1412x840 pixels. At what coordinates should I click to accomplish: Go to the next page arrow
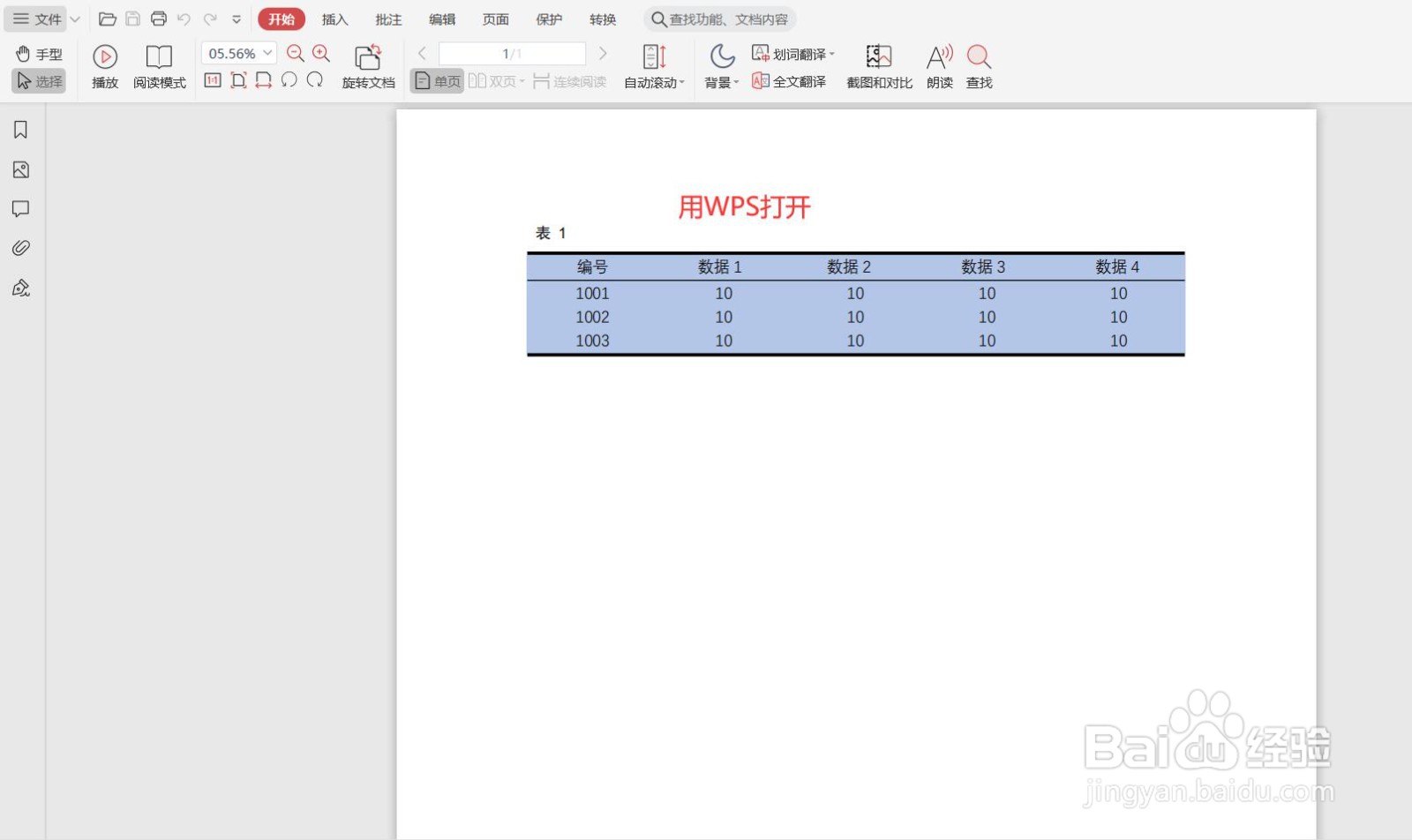pos(603,54)
